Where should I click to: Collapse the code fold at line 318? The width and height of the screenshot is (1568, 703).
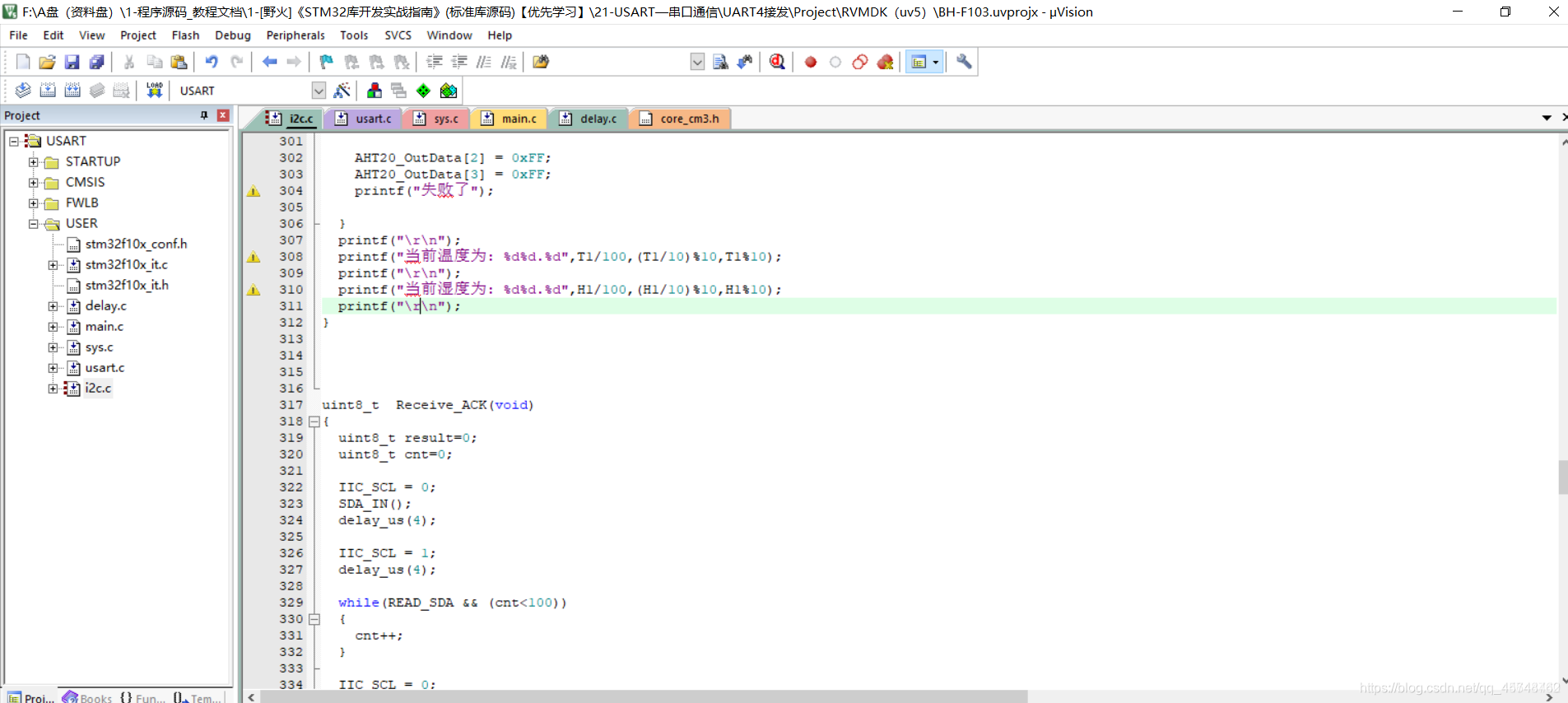pos(314,421)
